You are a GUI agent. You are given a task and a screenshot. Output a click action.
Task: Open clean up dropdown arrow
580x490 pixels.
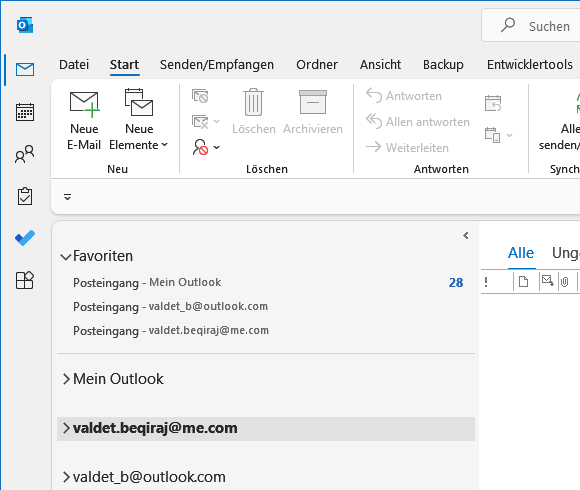[x=217, y=122]
